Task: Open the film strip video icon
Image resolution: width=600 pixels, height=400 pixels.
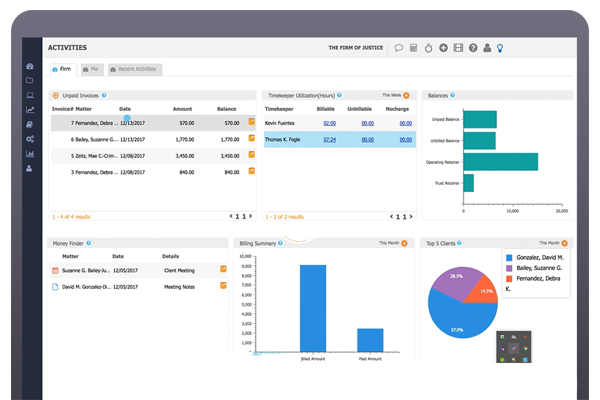Action: pos(458,48)
